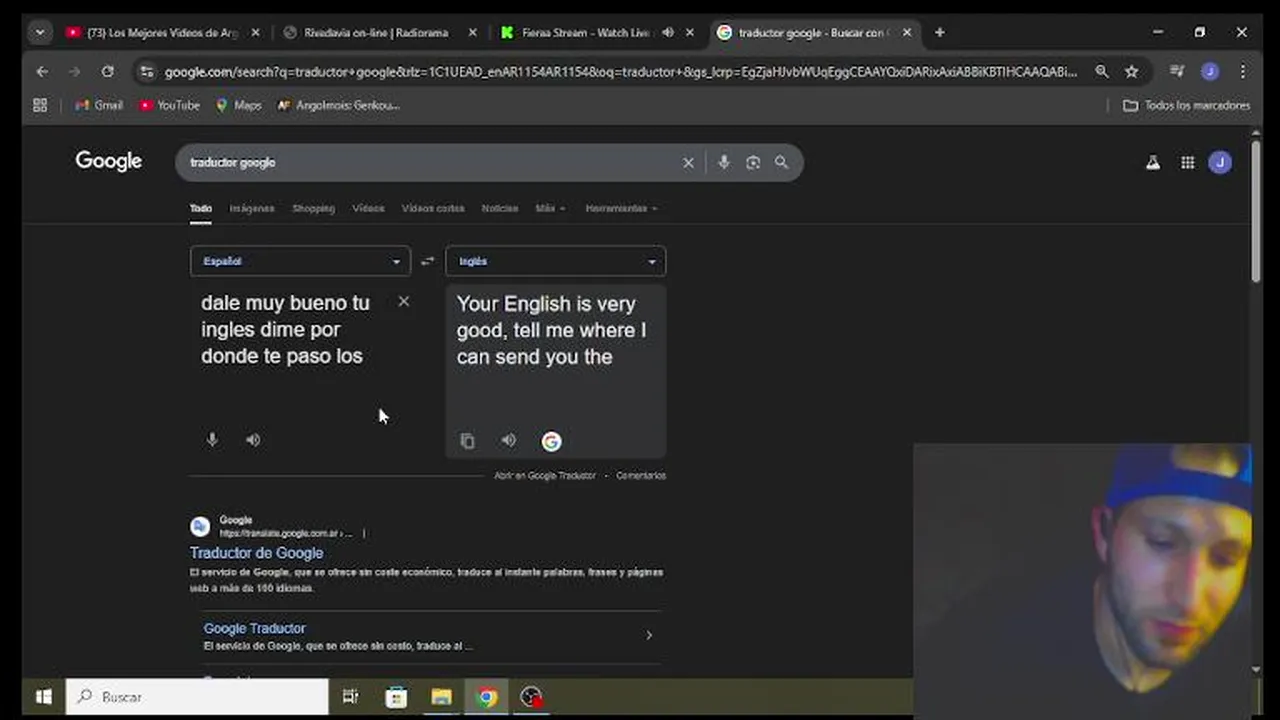Select the Videos cortos filter
Viewport: 1280px width, 720px height.
coord(433,208)
